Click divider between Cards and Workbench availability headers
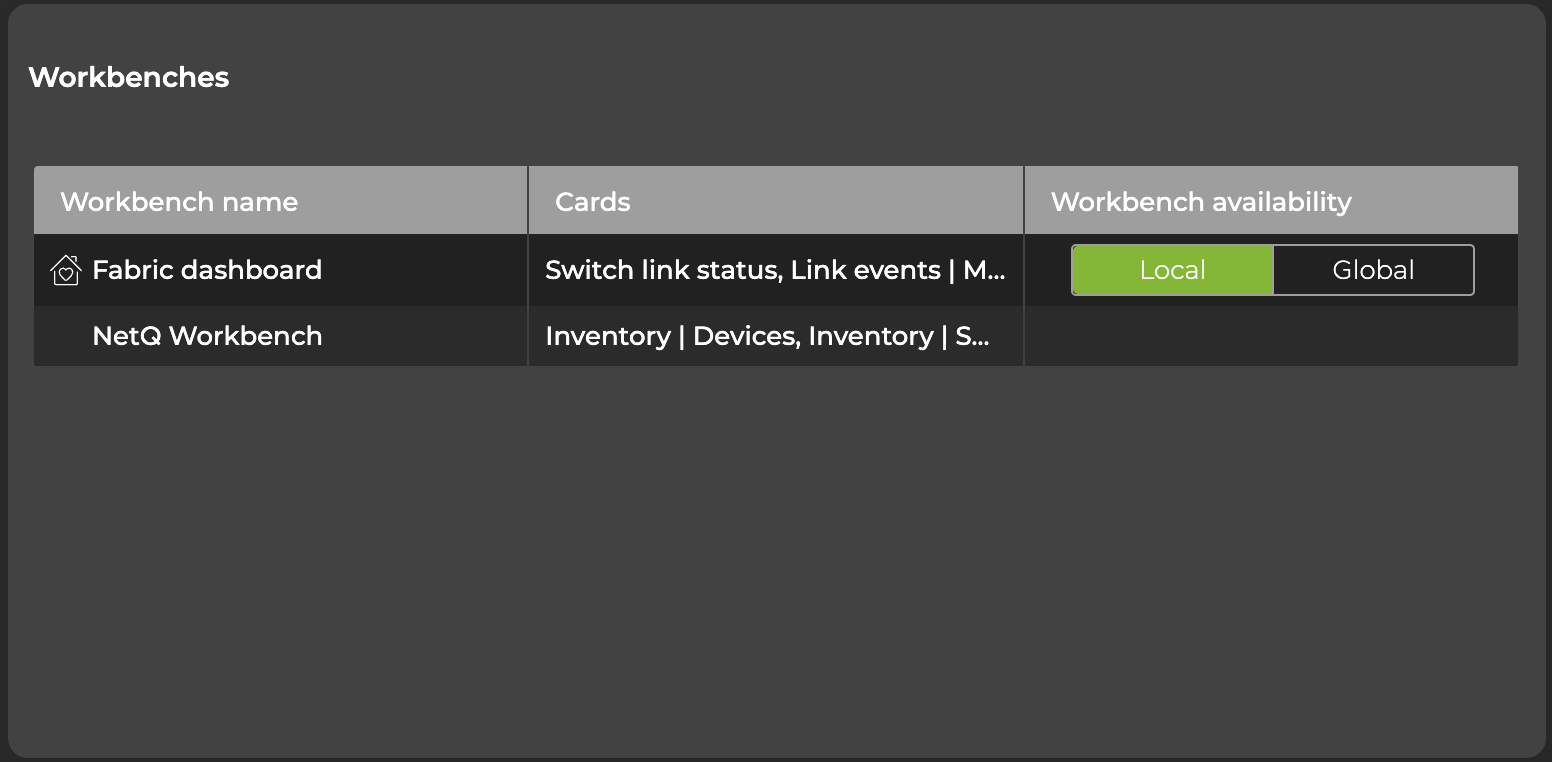The height and width of the screenshot is (762, 1552). pyautogui.click(x=1024, y=202)
